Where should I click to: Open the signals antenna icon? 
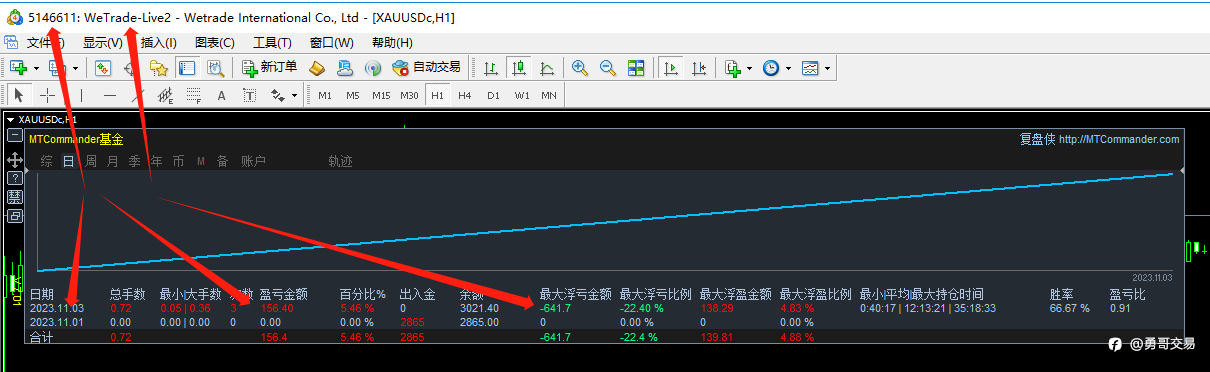click(373, 68)
